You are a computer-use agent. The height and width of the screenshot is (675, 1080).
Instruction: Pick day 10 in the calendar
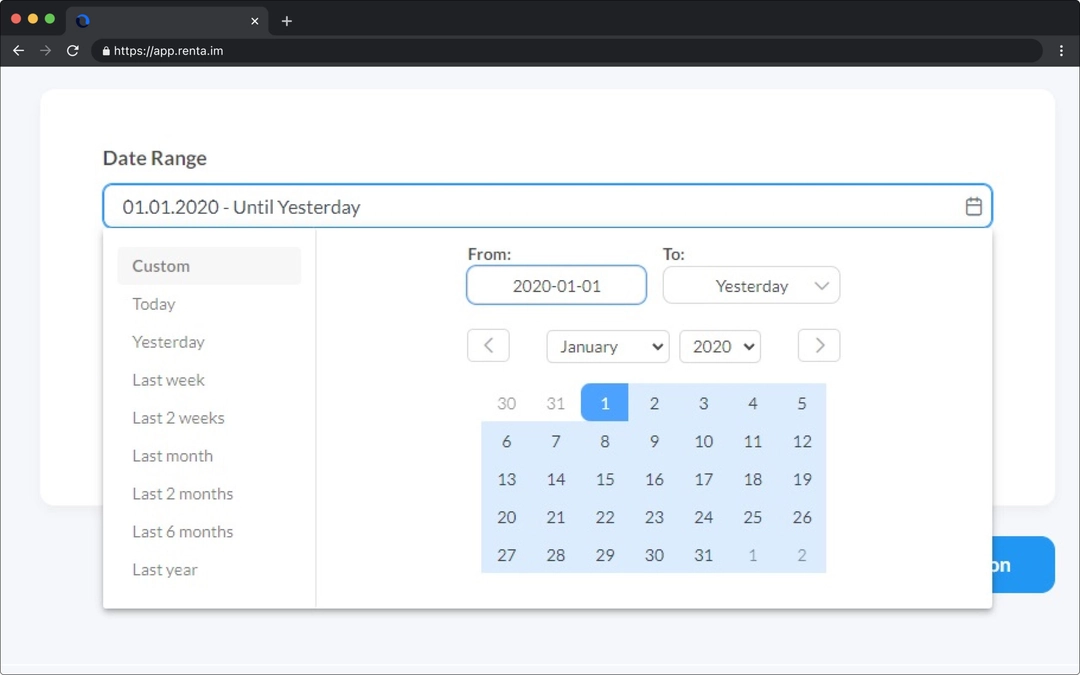(x=703, y=441)
